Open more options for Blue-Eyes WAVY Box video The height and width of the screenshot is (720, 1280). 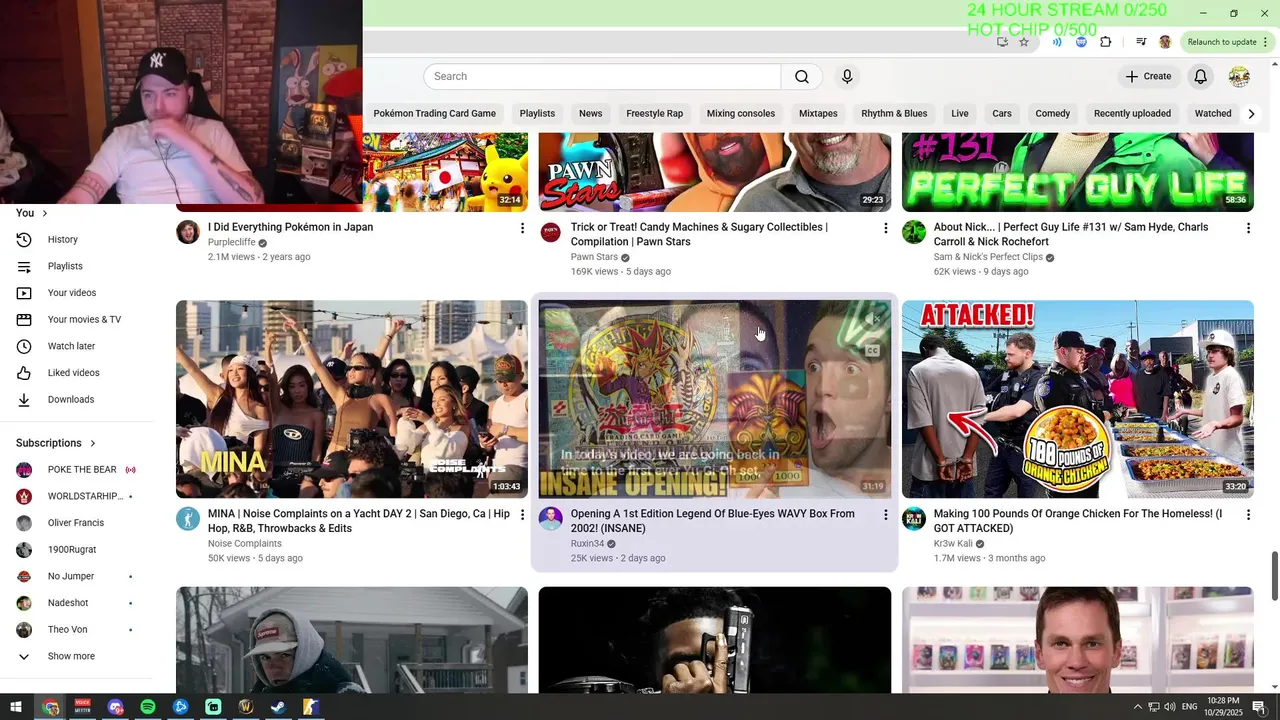pos(885,515)
